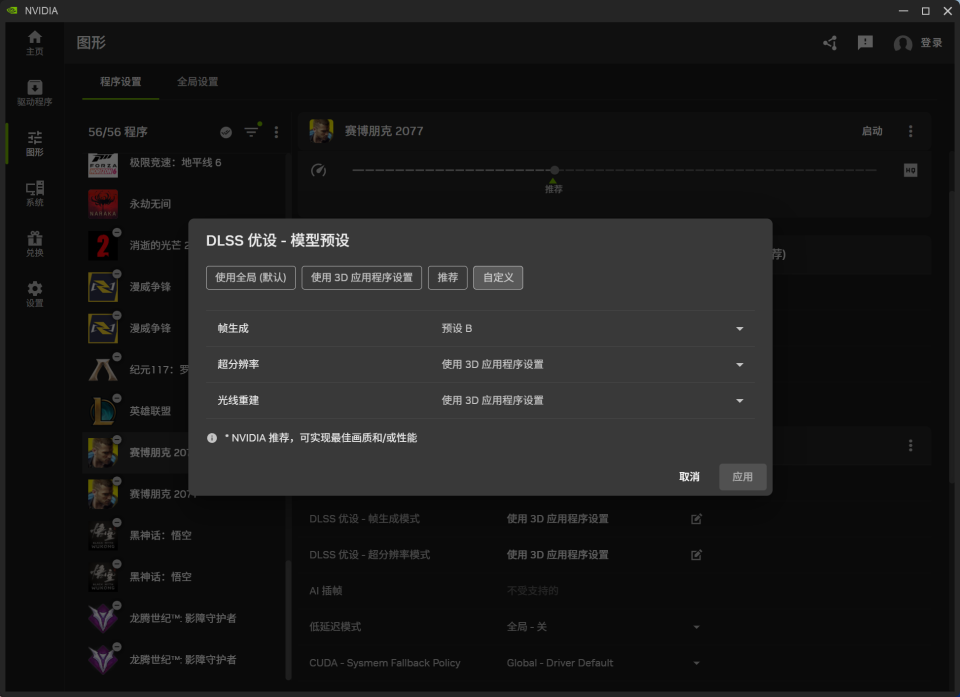Click 取消 to cancel the dialog

tap(689, 477)
